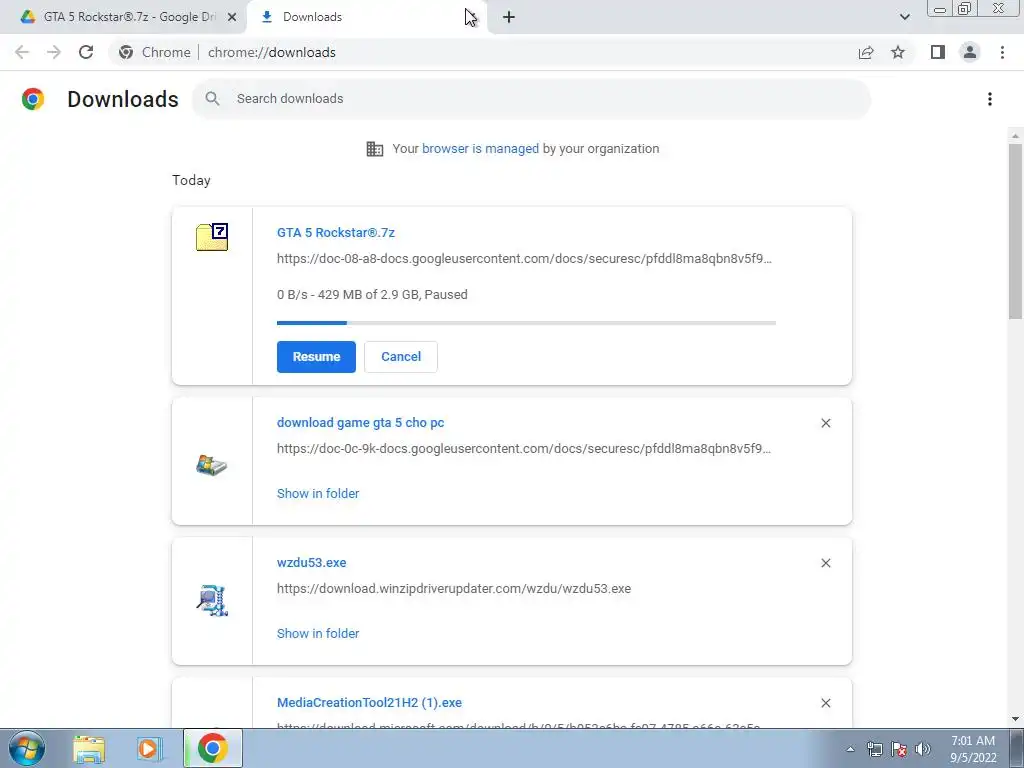
Task: Click the browser is managed link
Action: 481,148
